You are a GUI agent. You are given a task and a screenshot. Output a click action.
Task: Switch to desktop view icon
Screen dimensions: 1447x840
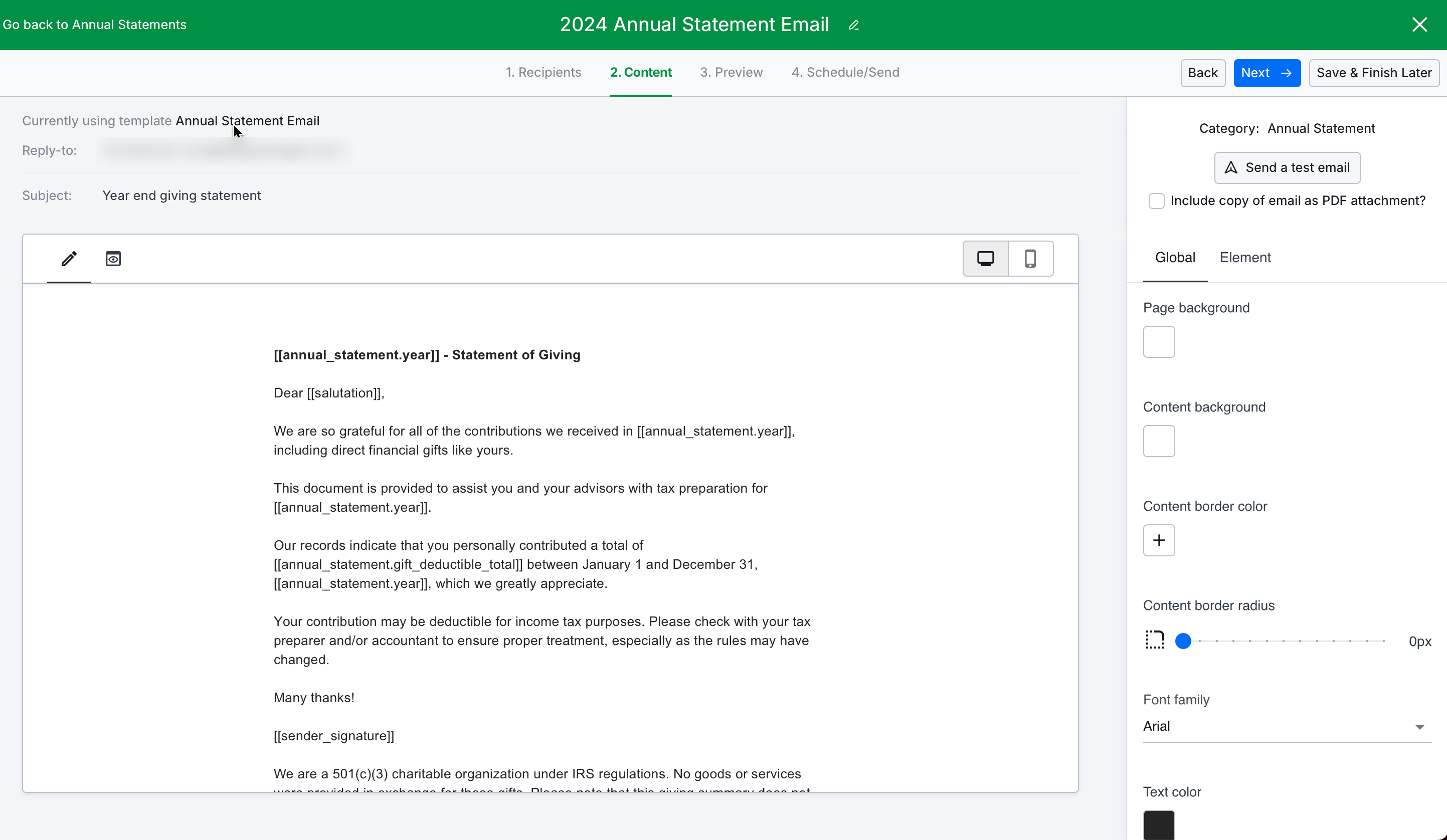pyautogui.click(x=985, y=259)
